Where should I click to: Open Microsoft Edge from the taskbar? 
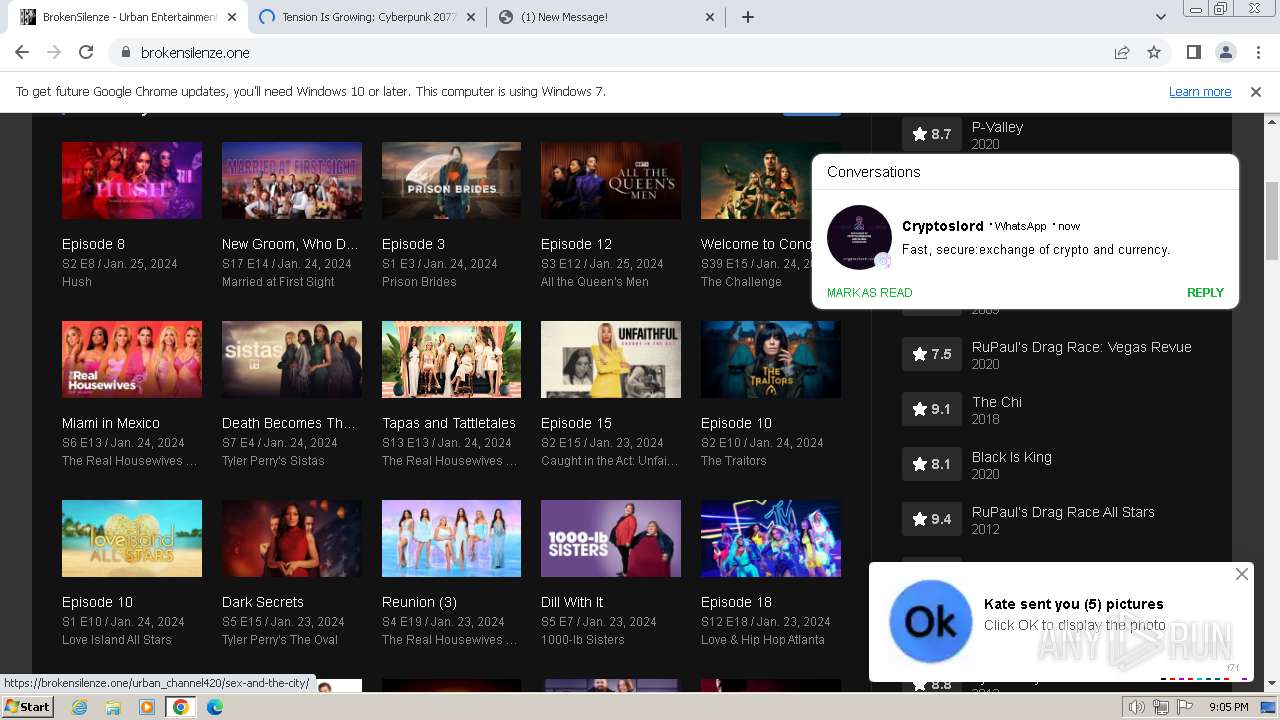pos(215,707)
